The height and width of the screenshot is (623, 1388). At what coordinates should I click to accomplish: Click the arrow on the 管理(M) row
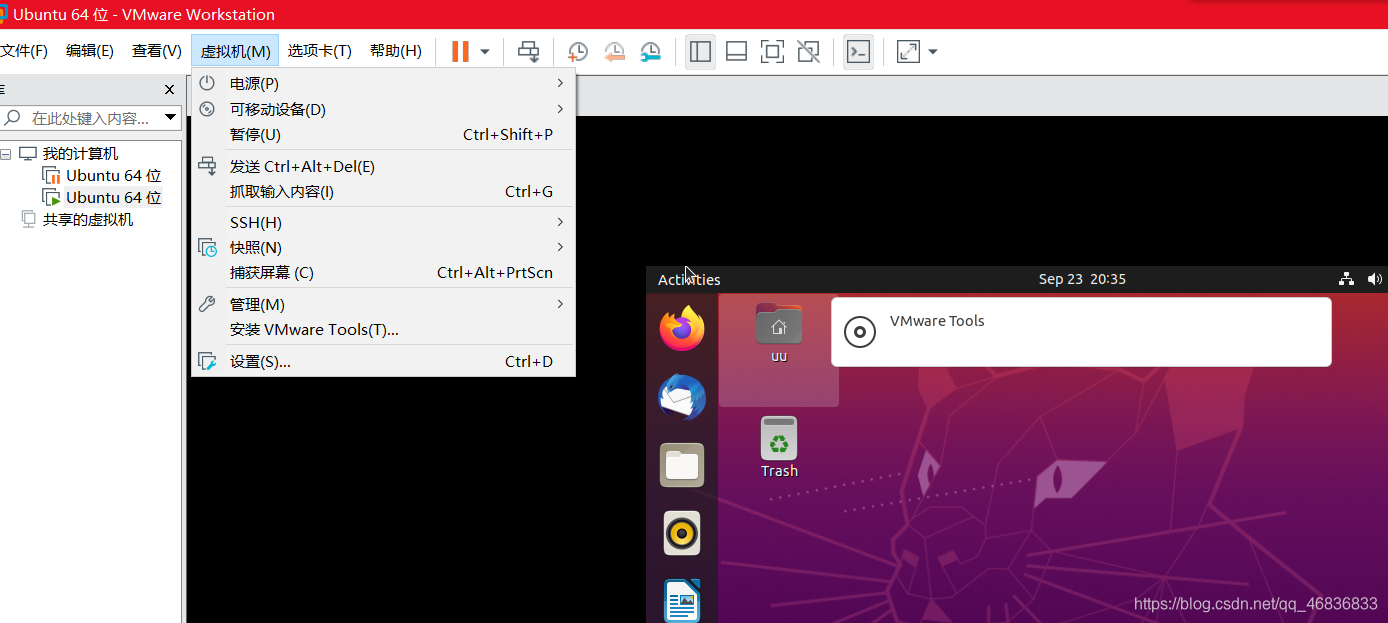560,303
